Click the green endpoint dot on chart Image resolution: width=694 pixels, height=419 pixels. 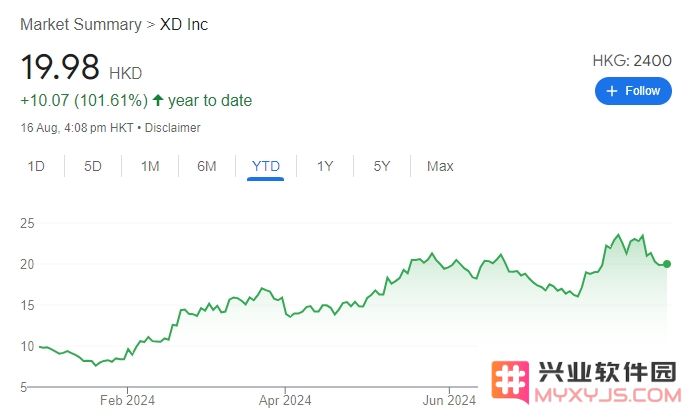click(x=667, y=264)
